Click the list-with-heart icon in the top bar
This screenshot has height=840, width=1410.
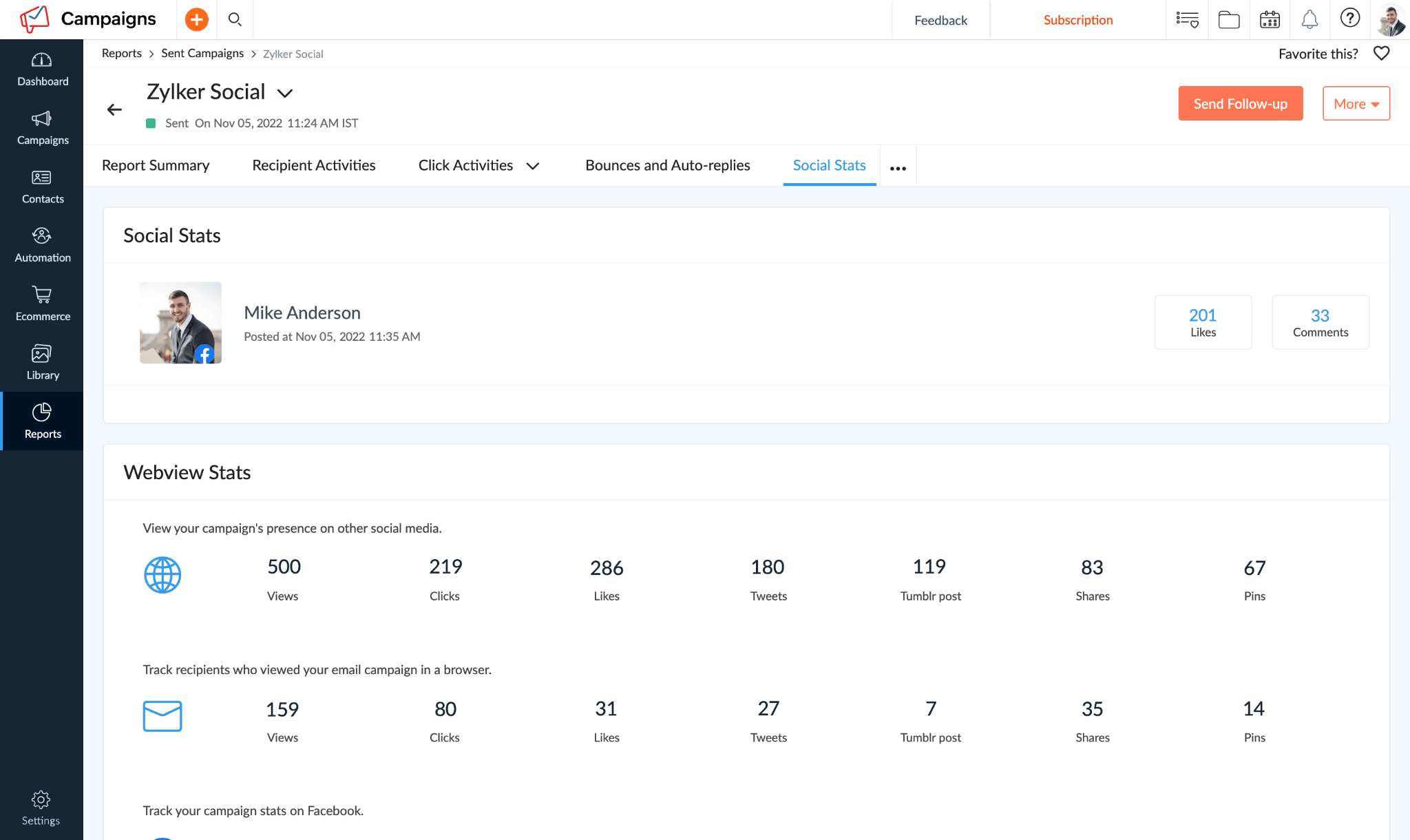coord(1188,19)
